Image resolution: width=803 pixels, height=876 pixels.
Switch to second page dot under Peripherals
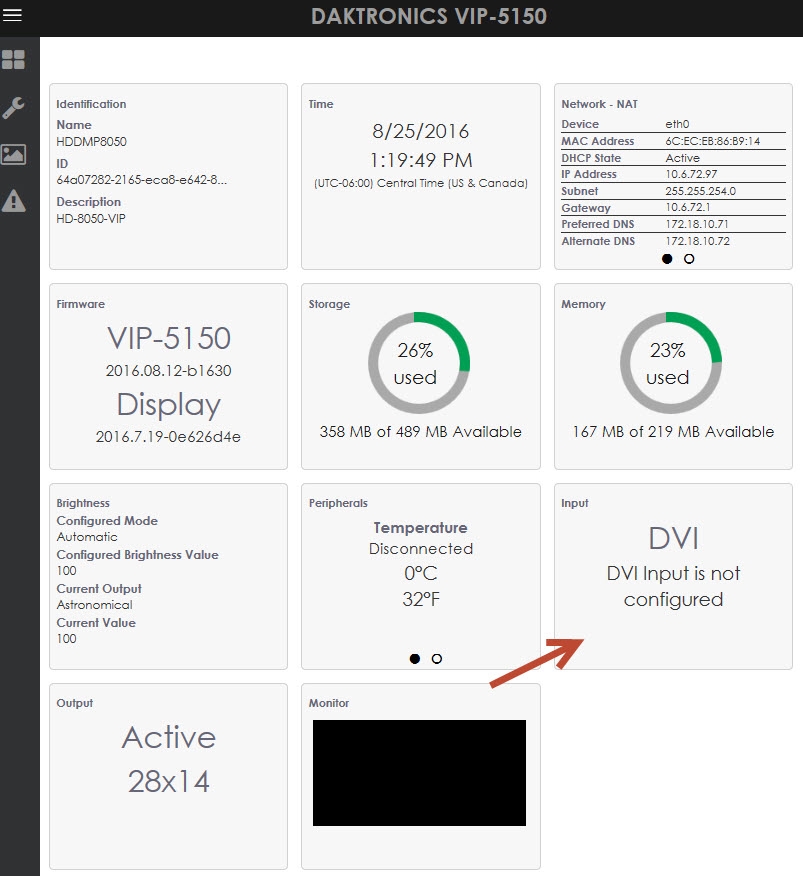point(435,659)
